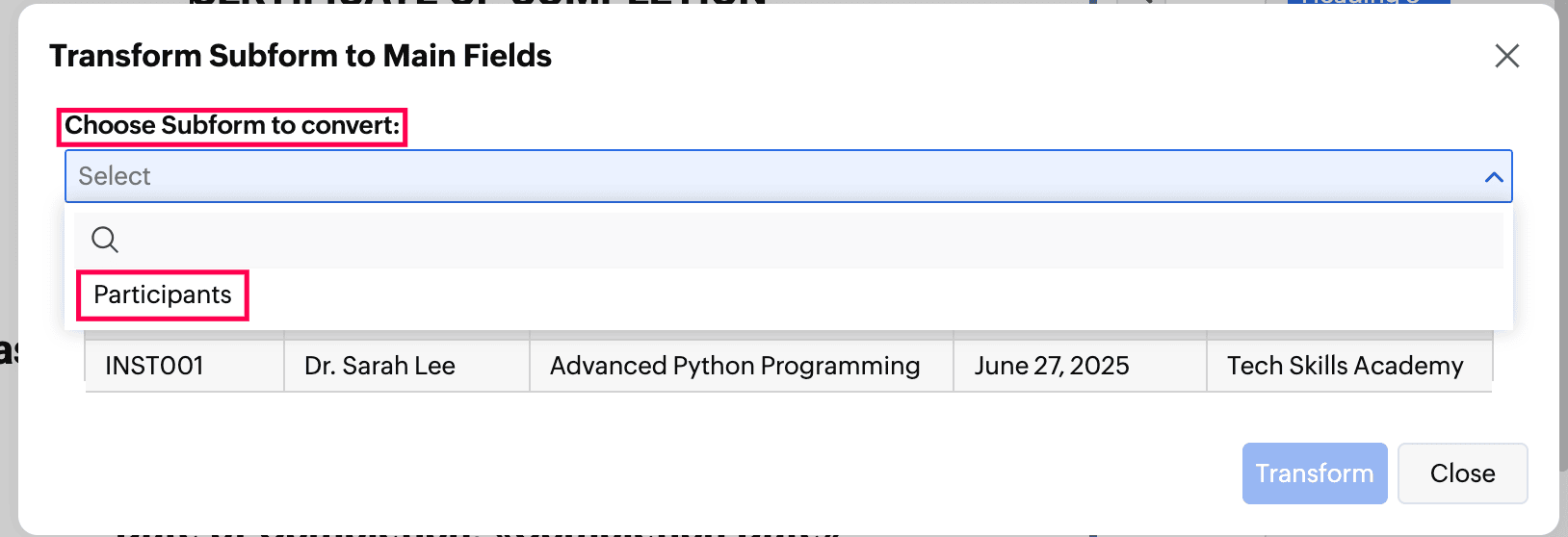This screenshot has height=537, width=1568.
Task: Collapse the subform dropdown using chevron arrow
Action: (x=1494, y=177)
